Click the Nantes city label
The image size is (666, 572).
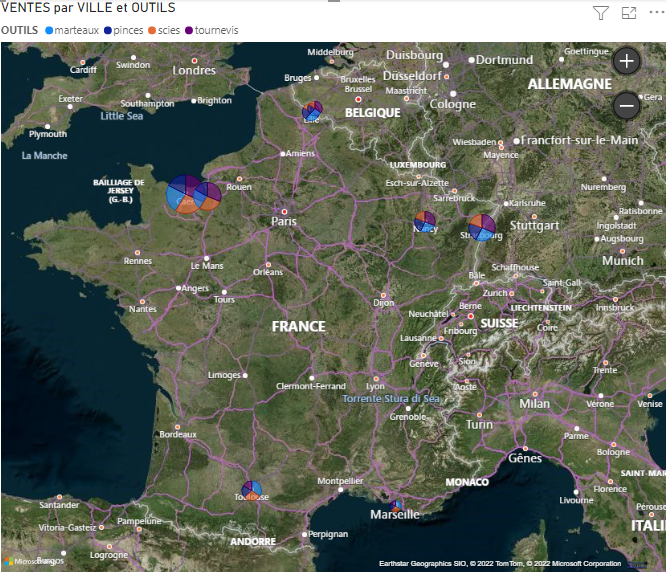[x=143, y=309]
